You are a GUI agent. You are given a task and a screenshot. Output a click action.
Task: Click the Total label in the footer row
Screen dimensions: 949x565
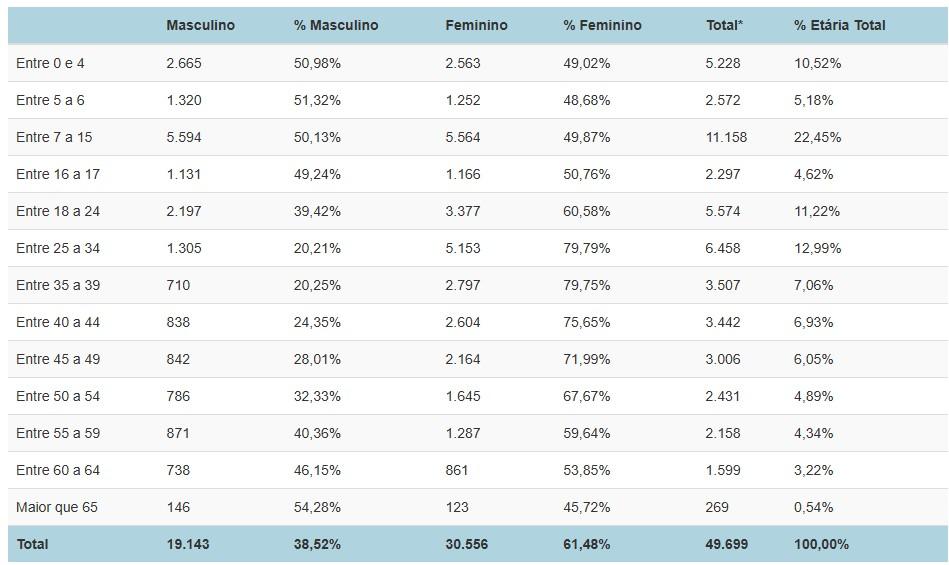point(32,544)
